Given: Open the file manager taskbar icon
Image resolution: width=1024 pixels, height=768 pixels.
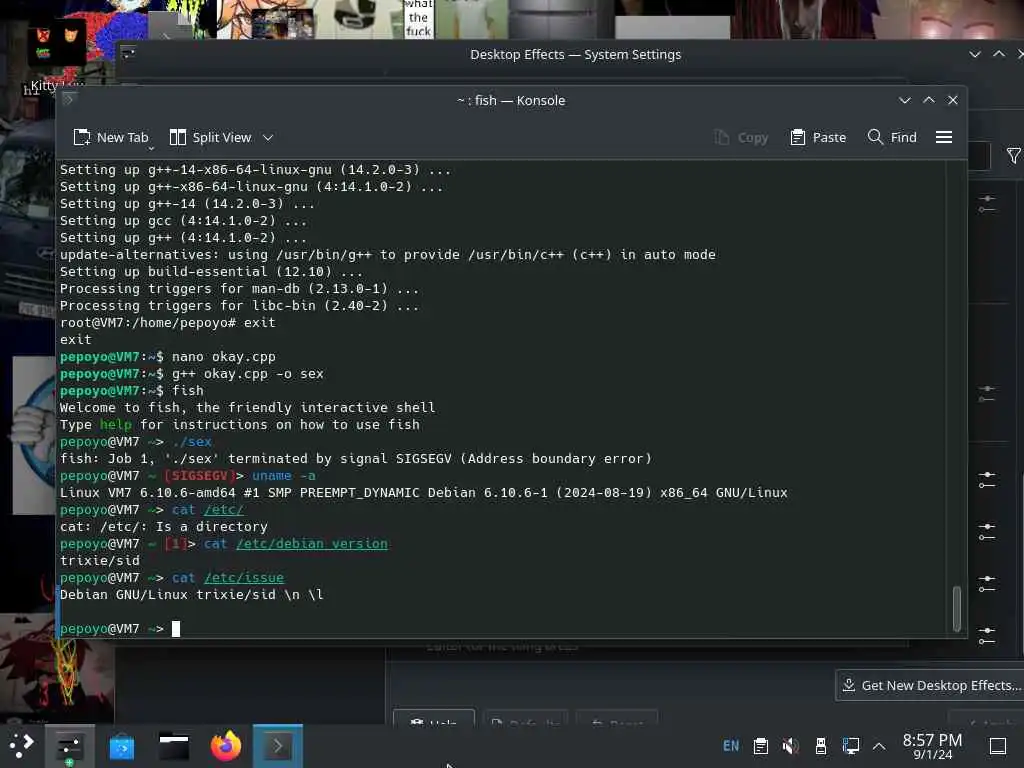Looking at the screenshot, I should click(x=174, y=746).
